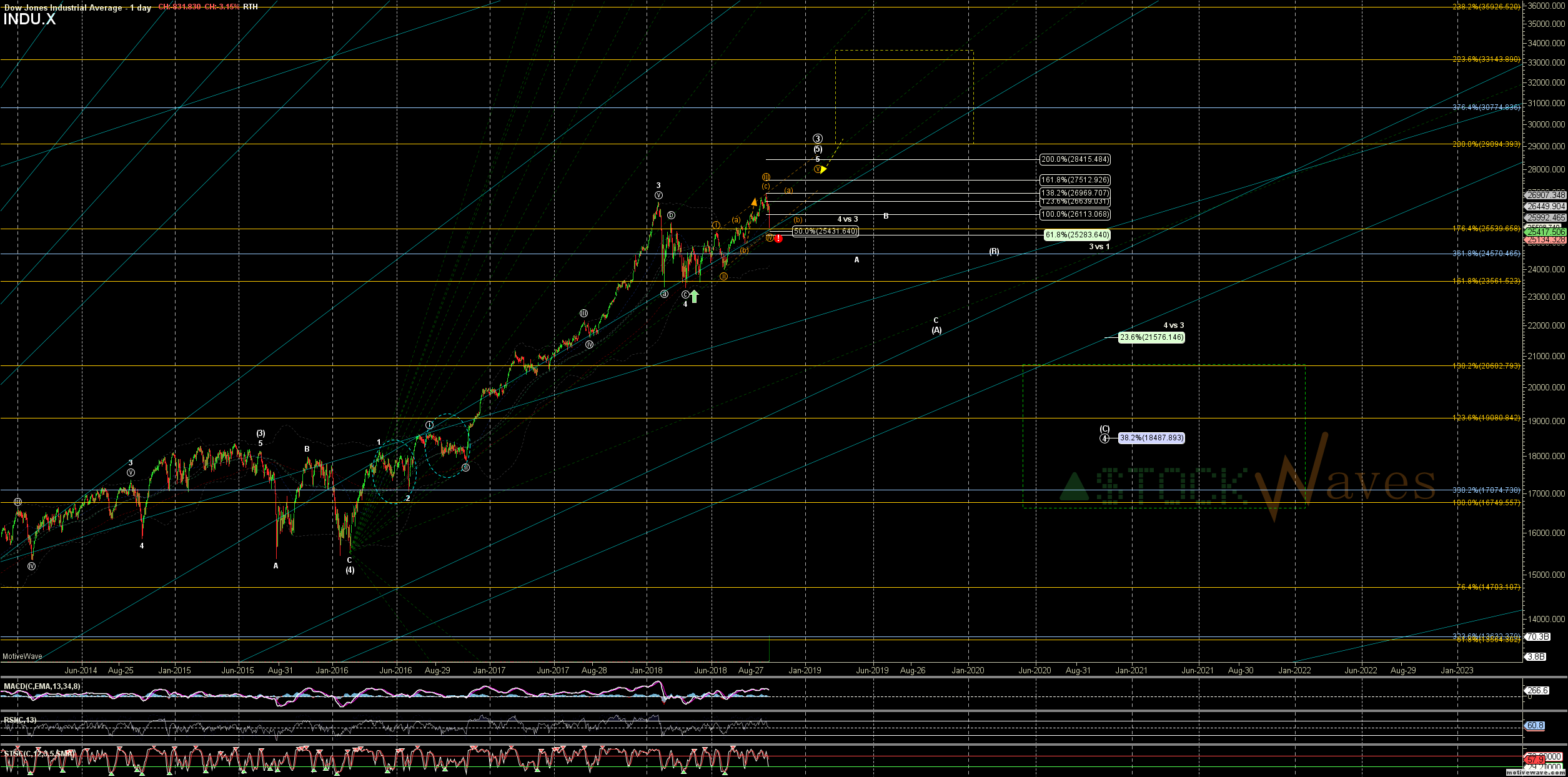Click the (B) wave label
The width and height of the screenshot is (1568, 777).
[994, 252]
